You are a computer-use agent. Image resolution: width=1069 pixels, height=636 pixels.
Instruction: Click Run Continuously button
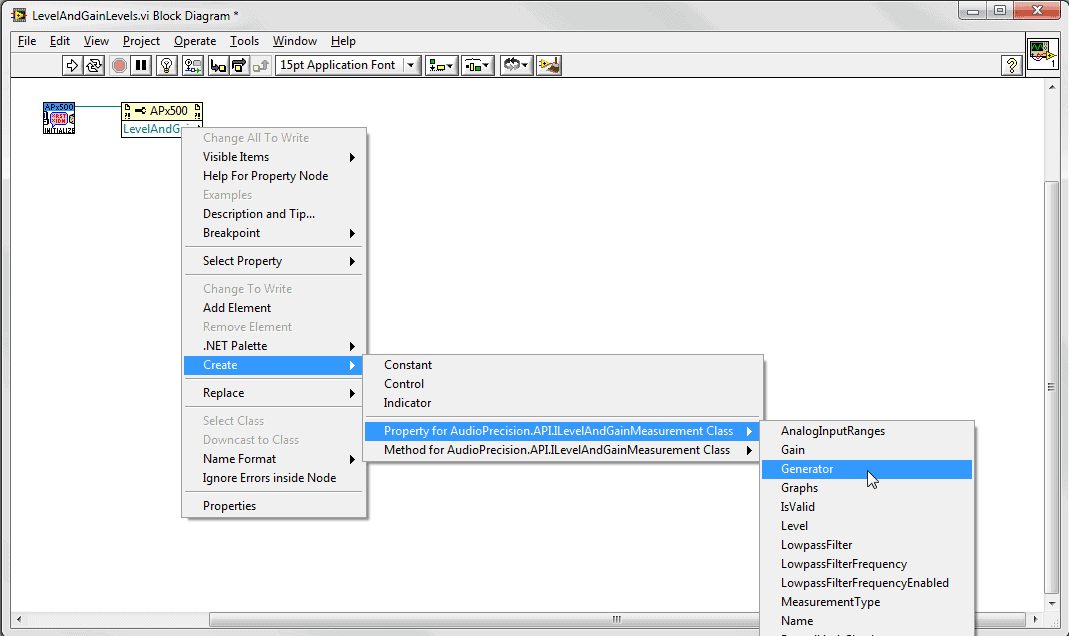pyautogui.click(x=94, y=65)
